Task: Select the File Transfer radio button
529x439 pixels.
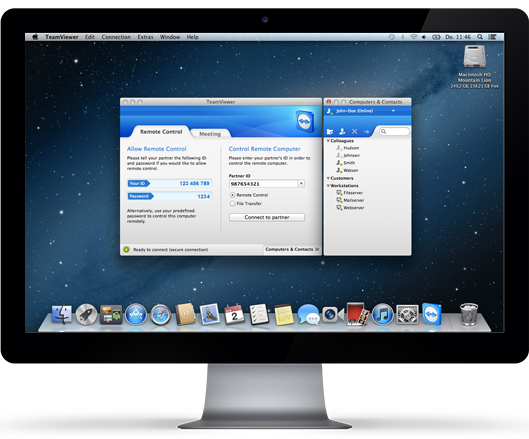Action: [x=232, y=203]
